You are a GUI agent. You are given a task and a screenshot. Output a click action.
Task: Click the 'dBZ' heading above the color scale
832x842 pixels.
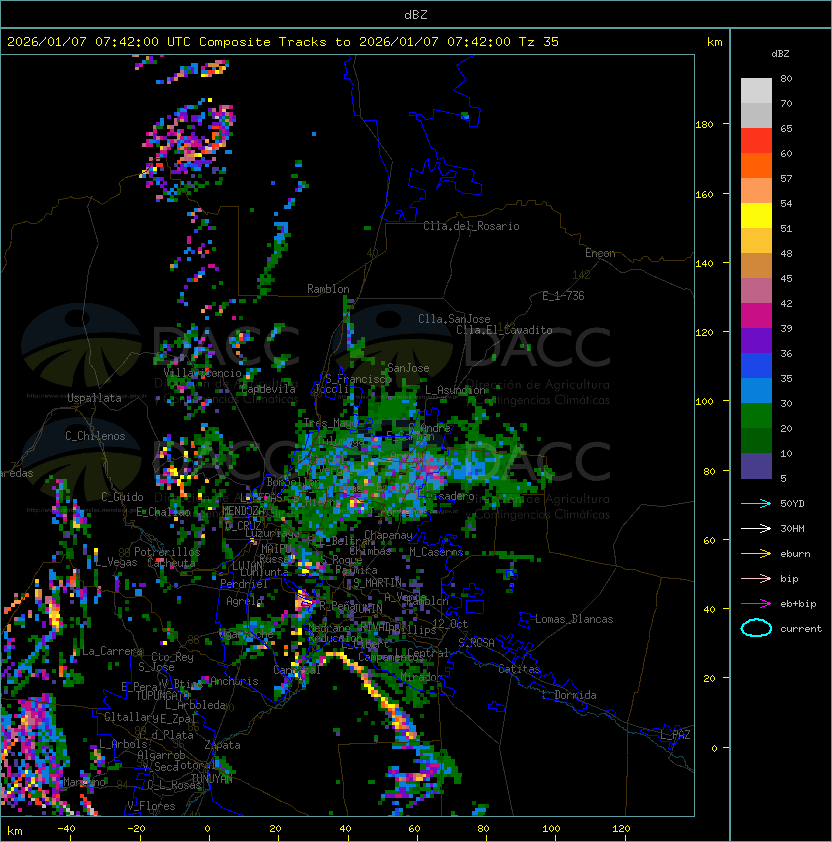click(x=780, y=54)
